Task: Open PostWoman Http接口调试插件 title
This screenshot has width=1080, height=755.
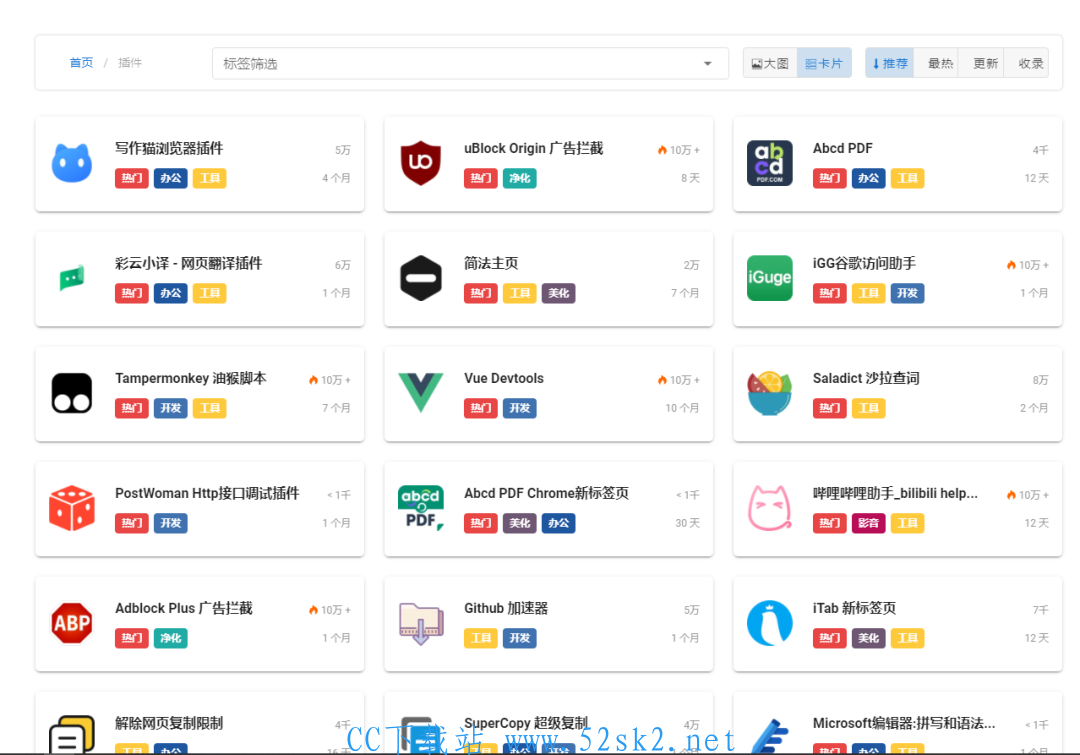Action: coord(207,493)
